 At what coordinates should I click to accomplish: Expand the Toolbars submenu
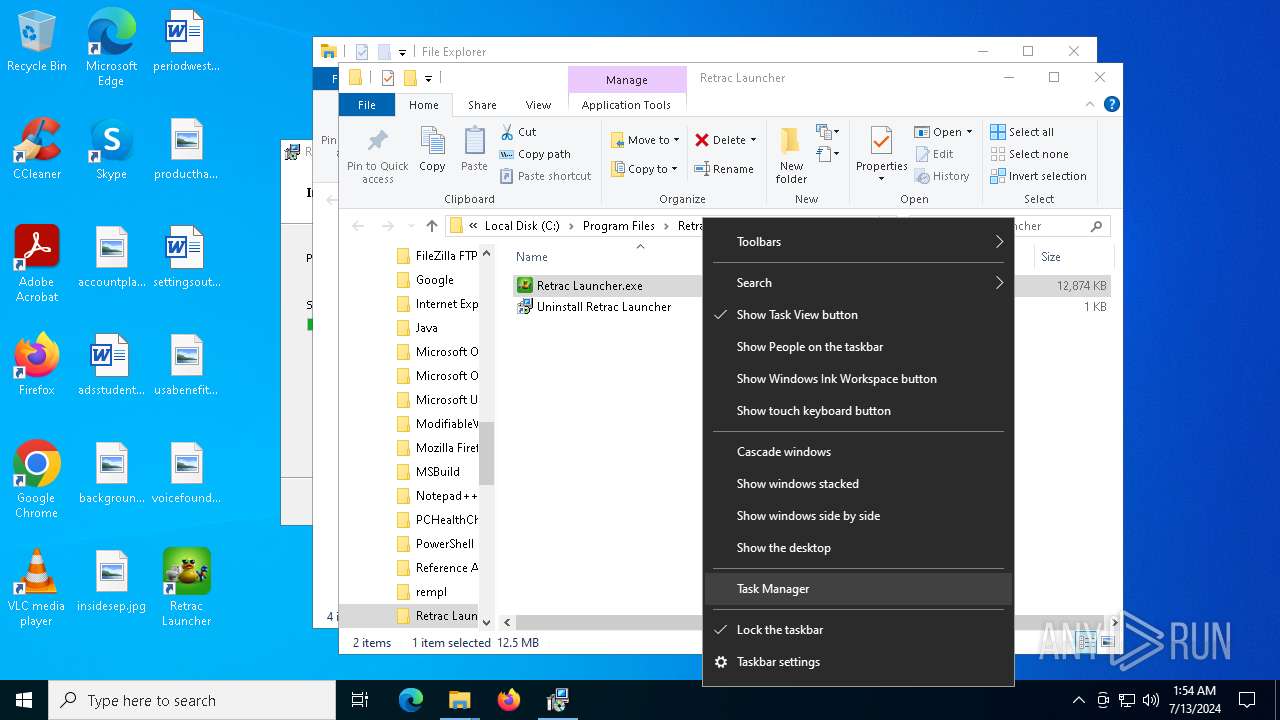(x=858, y=242)
